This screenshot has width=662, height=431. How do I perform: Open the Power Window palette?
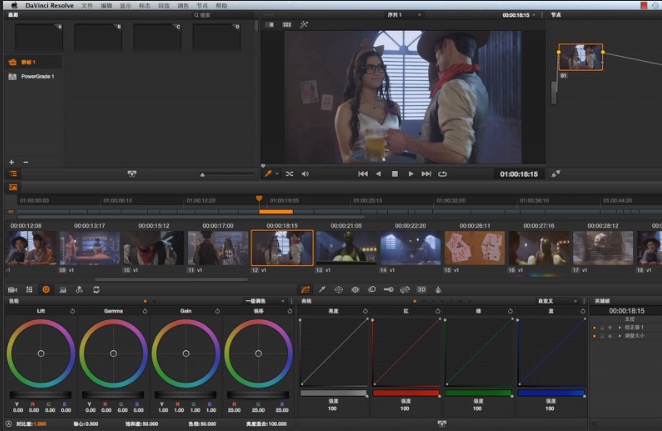(x=339, y=290)
